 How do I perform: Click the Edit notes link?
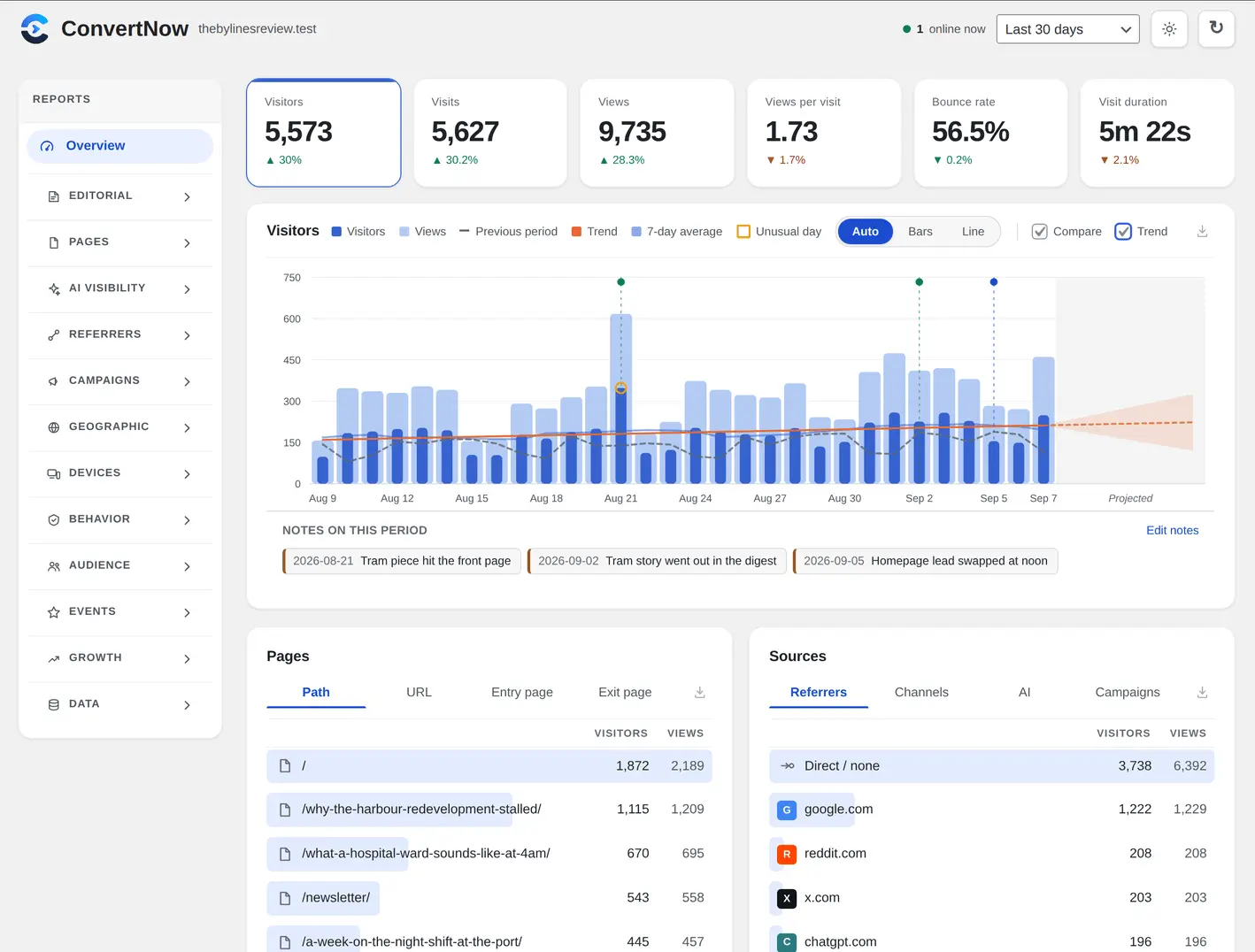click(x=1172, y=531)
